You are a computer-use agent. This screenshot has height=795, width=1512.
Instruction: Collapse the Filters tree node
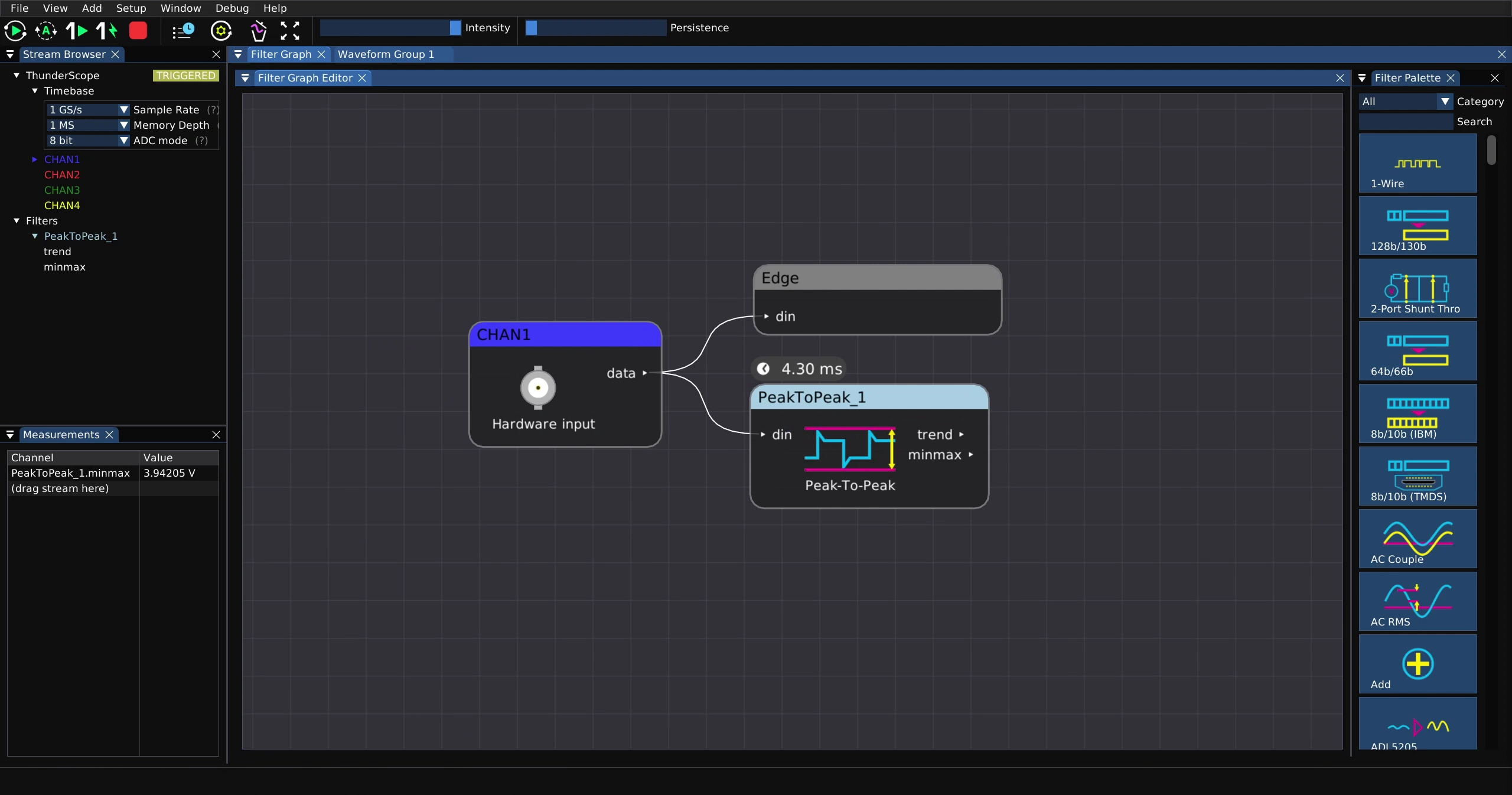point(17,221)
